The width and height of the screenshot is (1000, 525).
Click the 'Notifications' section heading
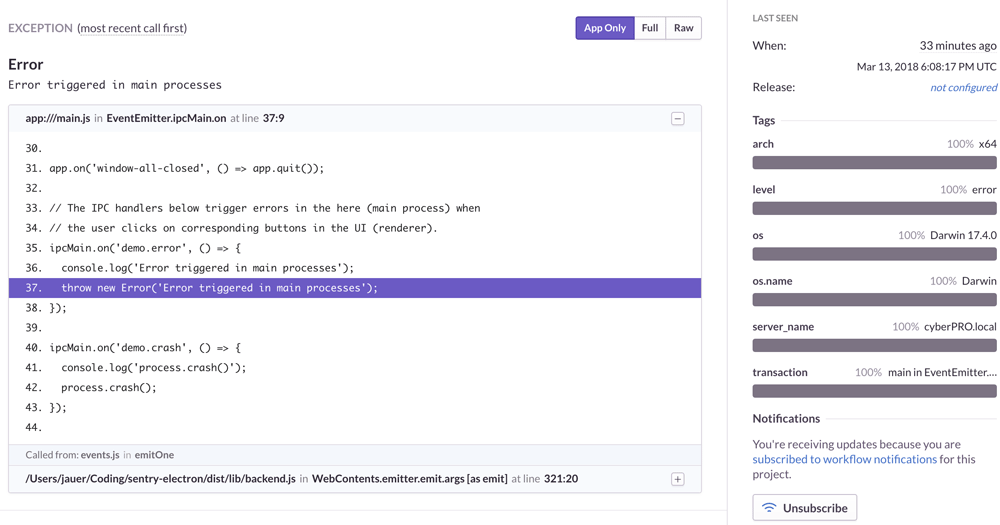tap(786, 418)
